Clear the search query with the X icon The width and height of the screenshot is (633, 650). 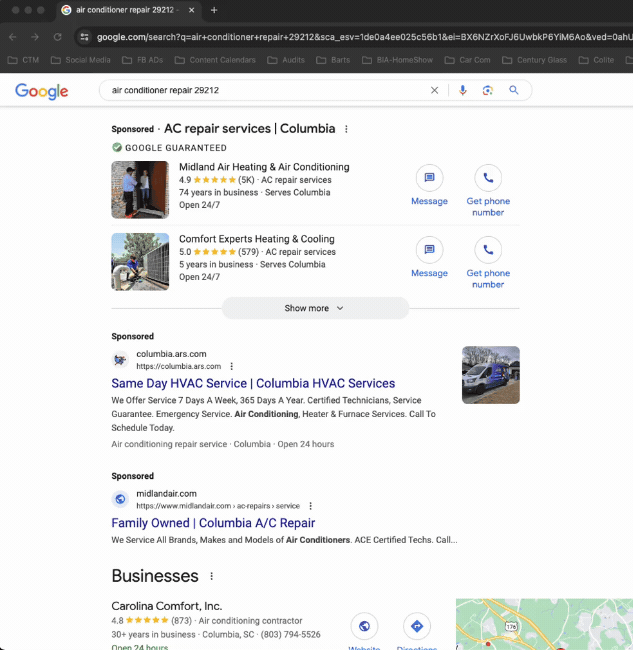(434, 90)
